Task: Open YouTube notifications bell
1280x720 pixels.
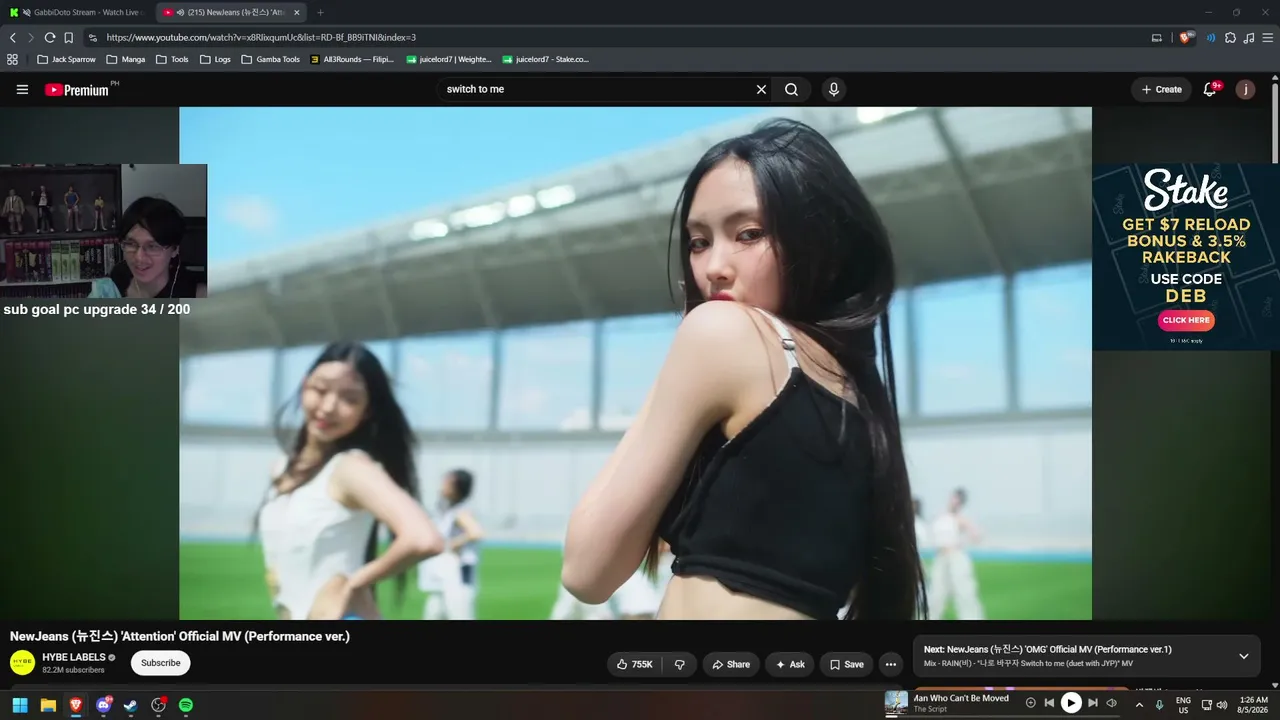Action: tap(1211, 90)
